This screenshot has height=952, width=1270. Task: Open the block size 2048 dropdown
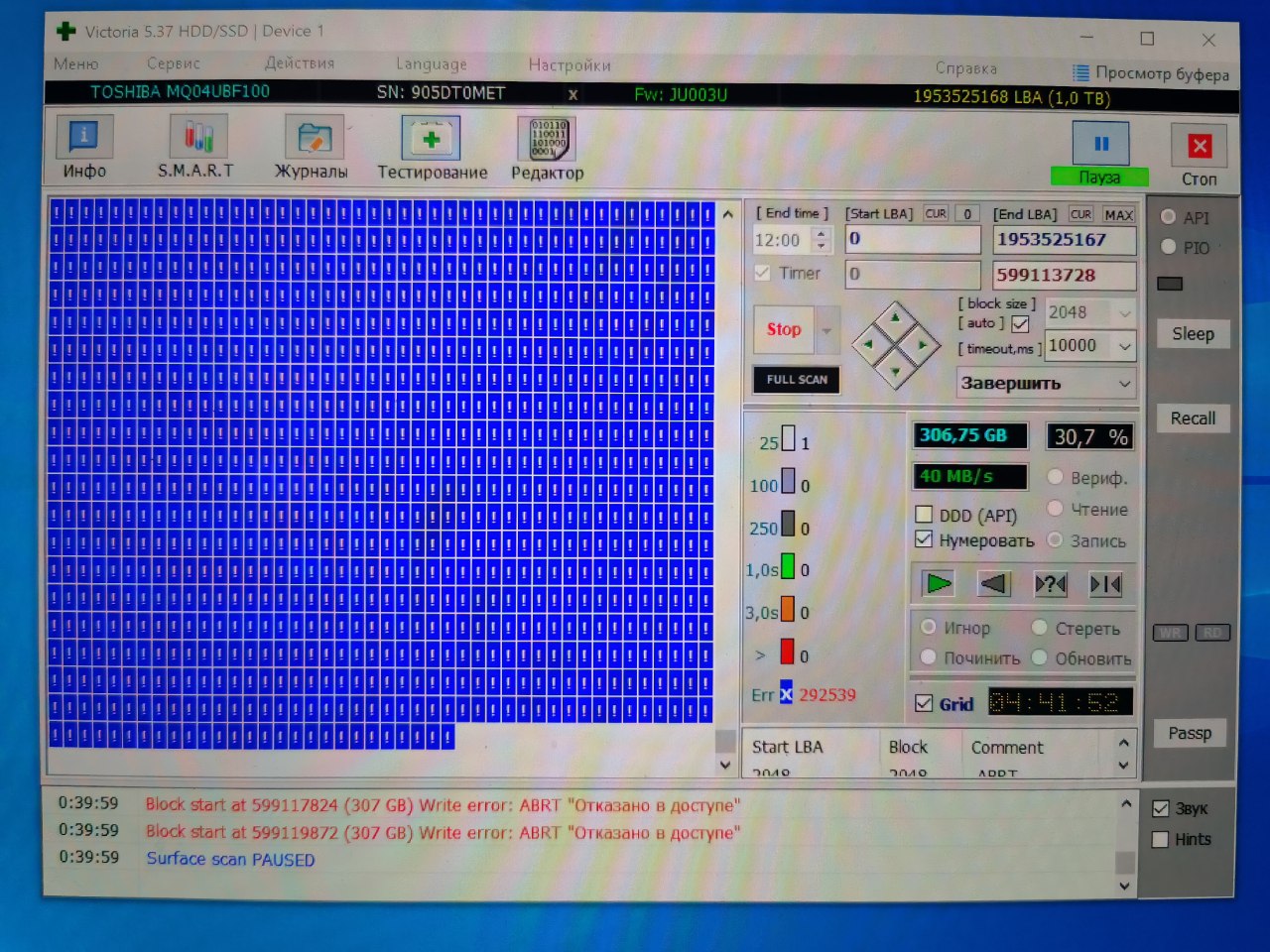[1125, 313]
